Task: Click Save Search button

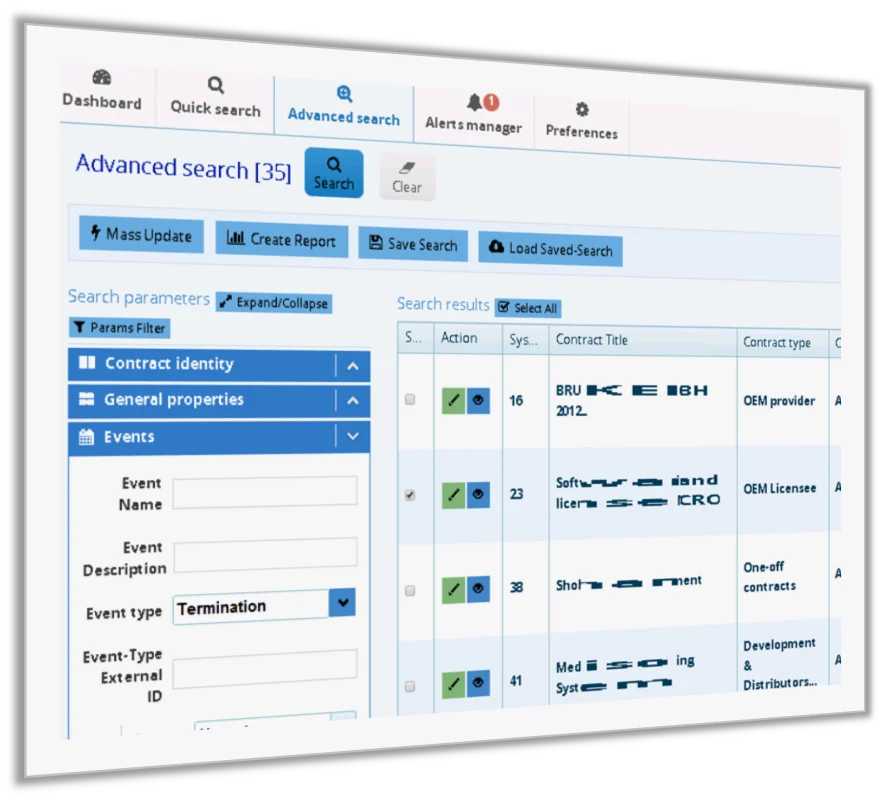Action: click(x=413, y=244)
